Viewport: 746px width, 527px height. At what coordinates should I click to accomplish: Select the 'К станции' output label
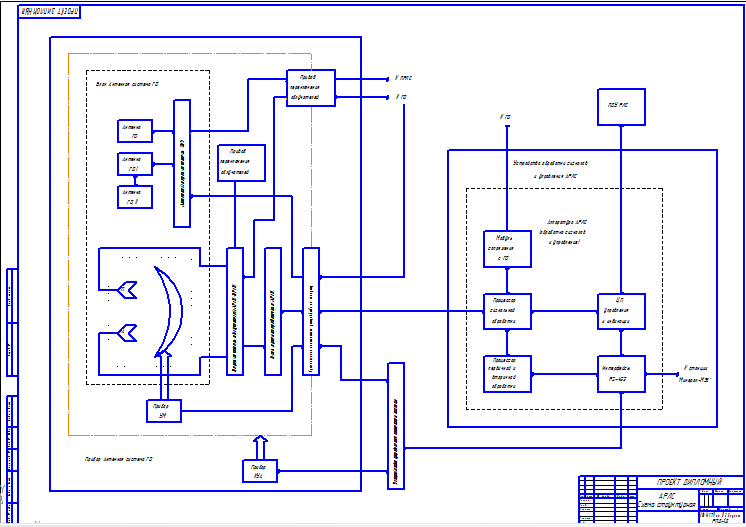pyautogui.click(x=696, y=368)
